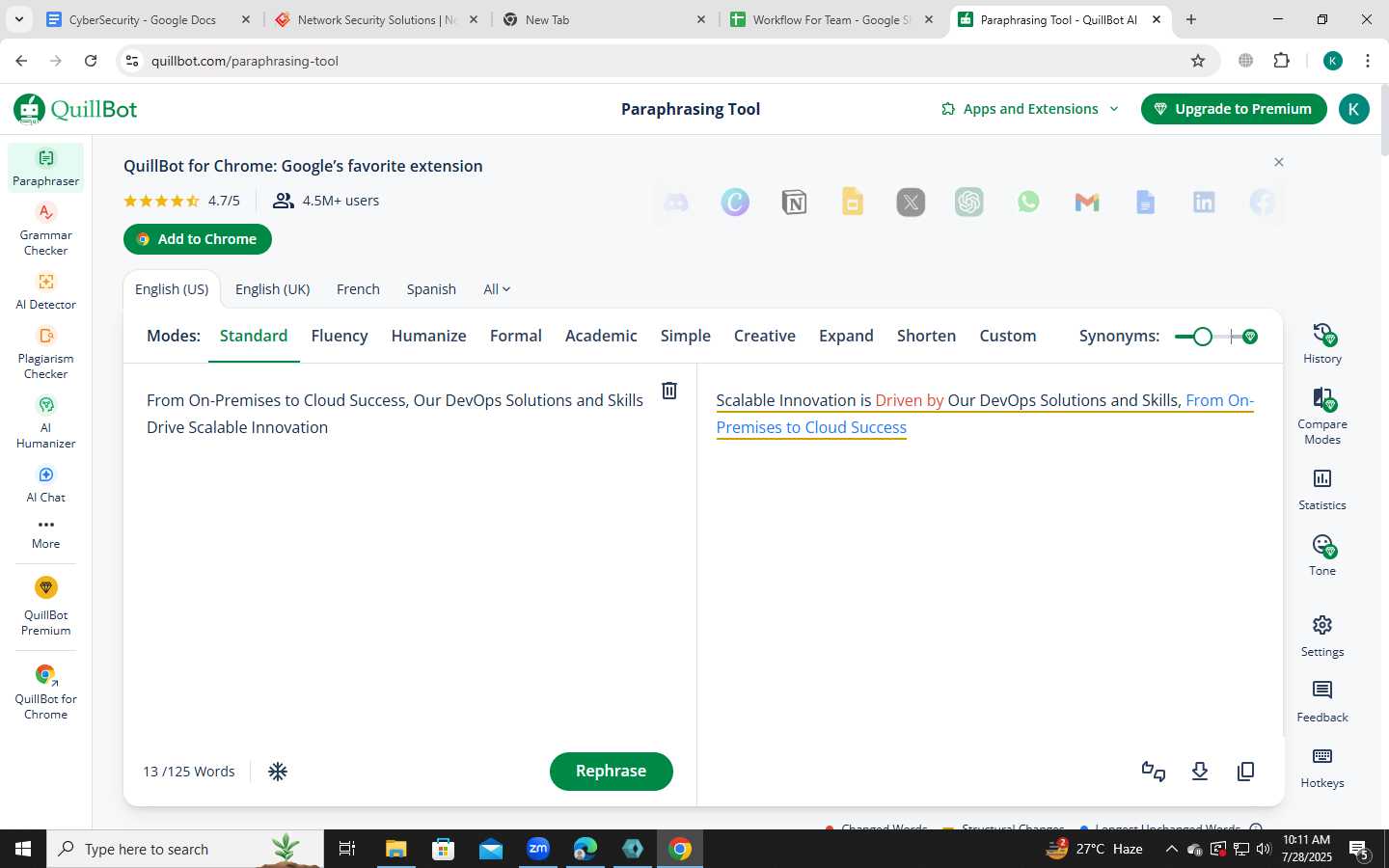Open Tone panel
The width and height of the screenshot is (1389, 868).
click(1322, 556)
